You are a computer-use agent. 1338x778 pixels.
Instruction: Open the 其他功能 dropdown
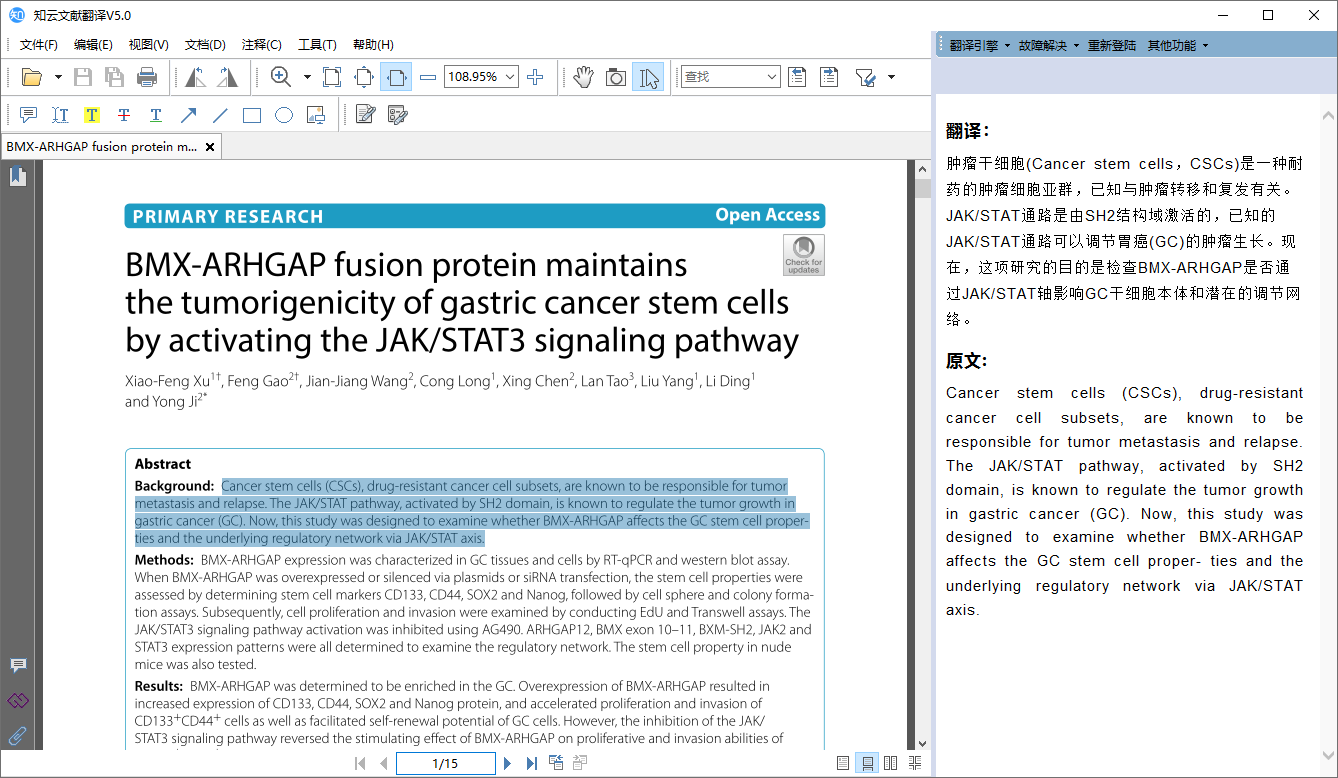point(1177,45)
